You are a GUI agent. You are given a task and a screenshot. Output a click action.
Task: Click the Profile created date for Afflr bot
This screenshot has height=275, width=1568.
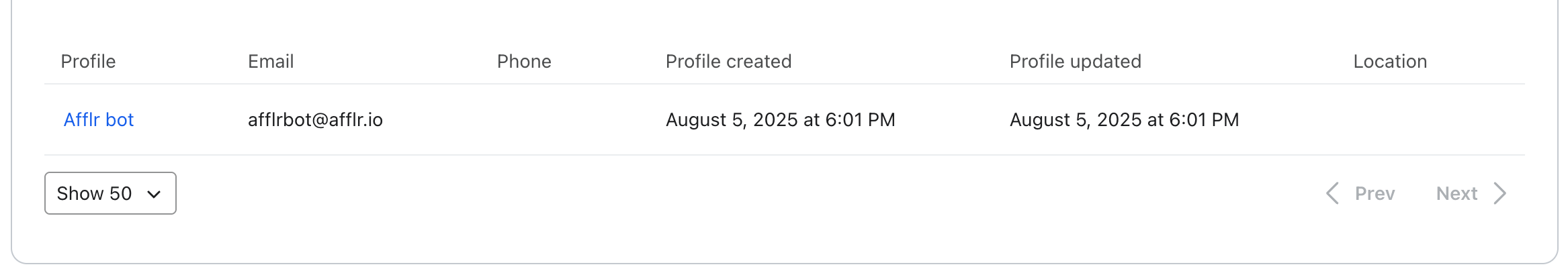click(780, 120)
